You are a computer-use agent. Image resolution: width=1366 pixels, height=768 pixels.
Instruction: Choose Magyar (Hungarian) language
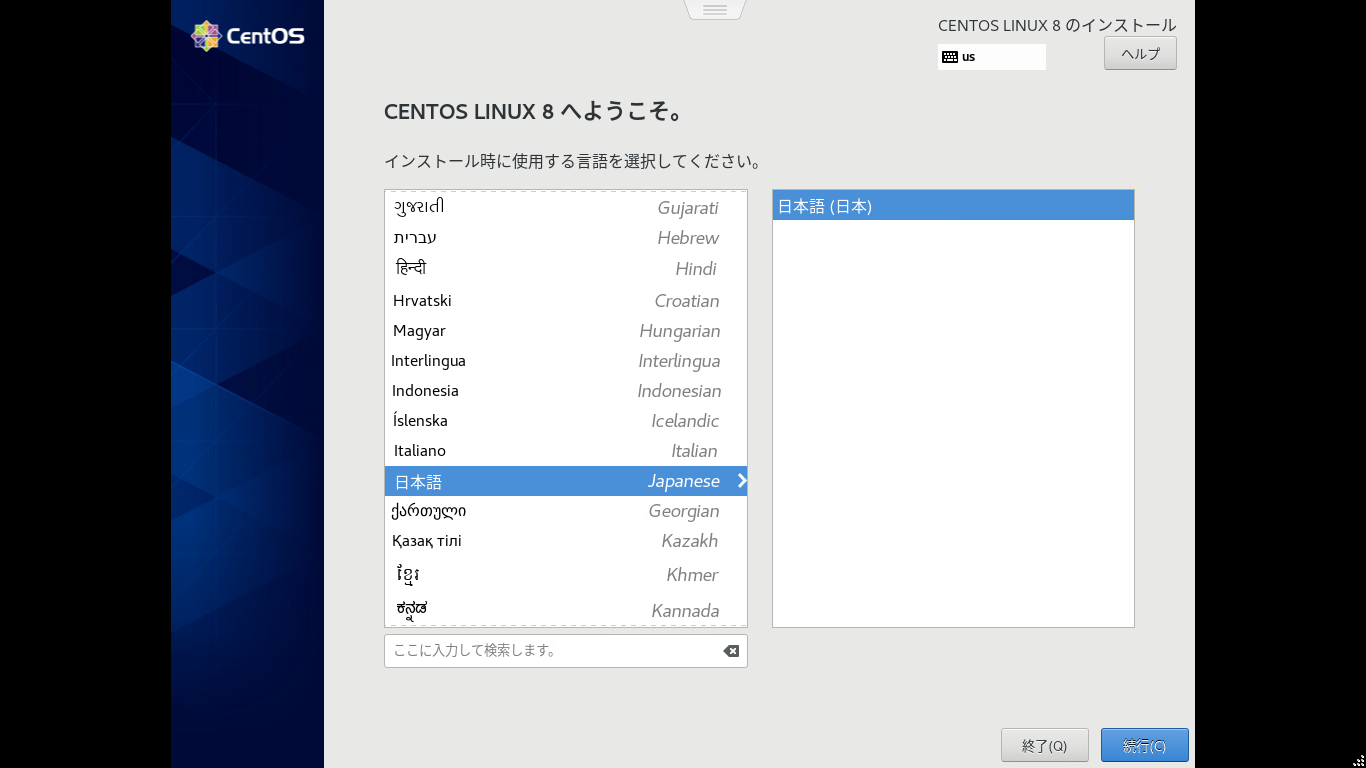pos(566,331)
